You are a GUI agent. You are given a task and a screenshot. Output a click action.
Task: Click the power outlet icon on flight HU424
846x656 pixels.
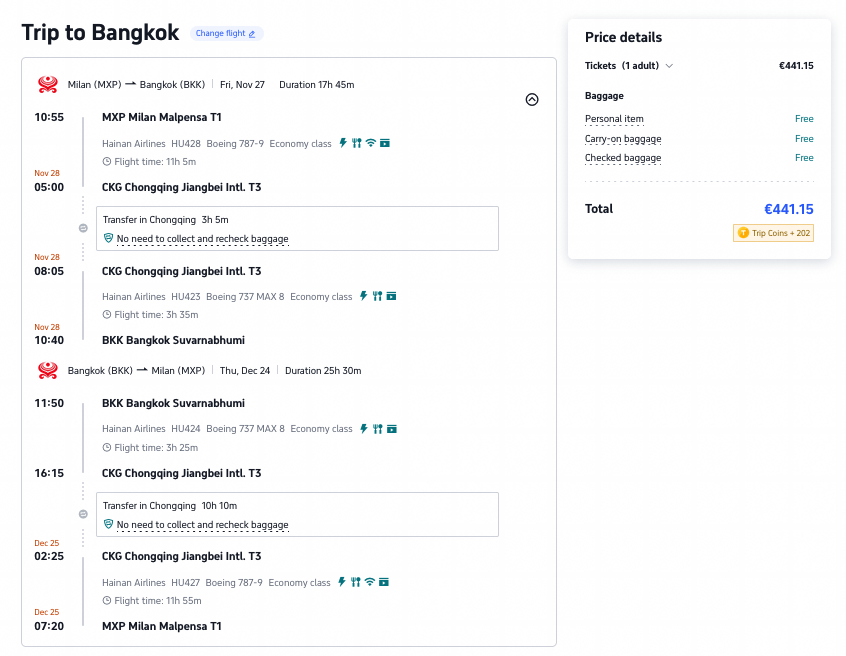tap(364, 429)
